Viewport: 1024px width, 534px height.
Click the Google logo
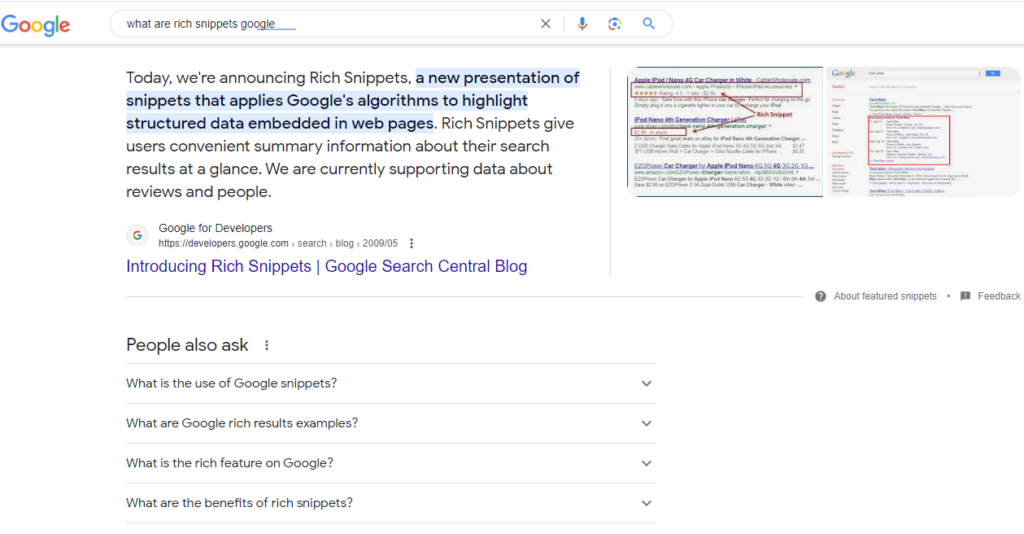(x=36, y=25)
